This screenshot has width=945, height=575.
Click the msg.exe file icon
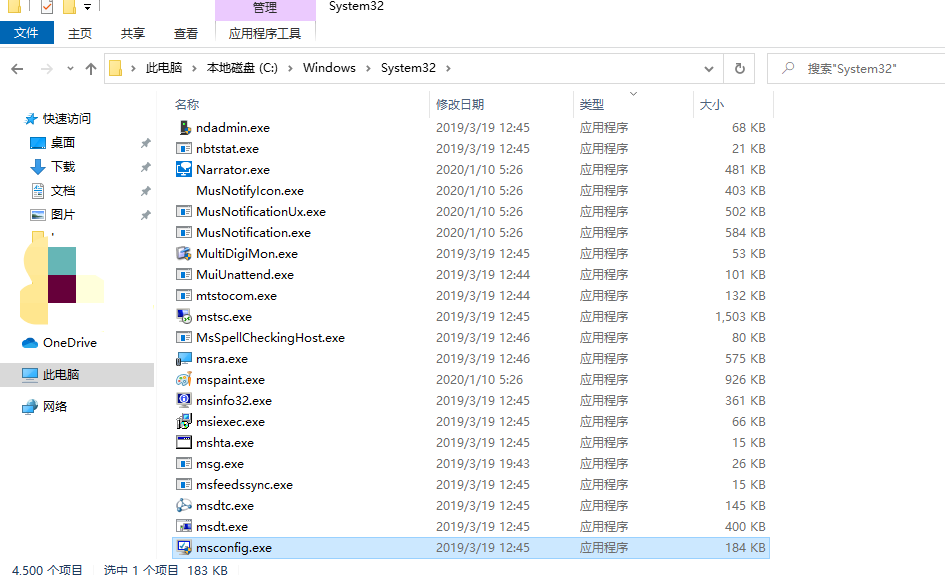point(184,463)
